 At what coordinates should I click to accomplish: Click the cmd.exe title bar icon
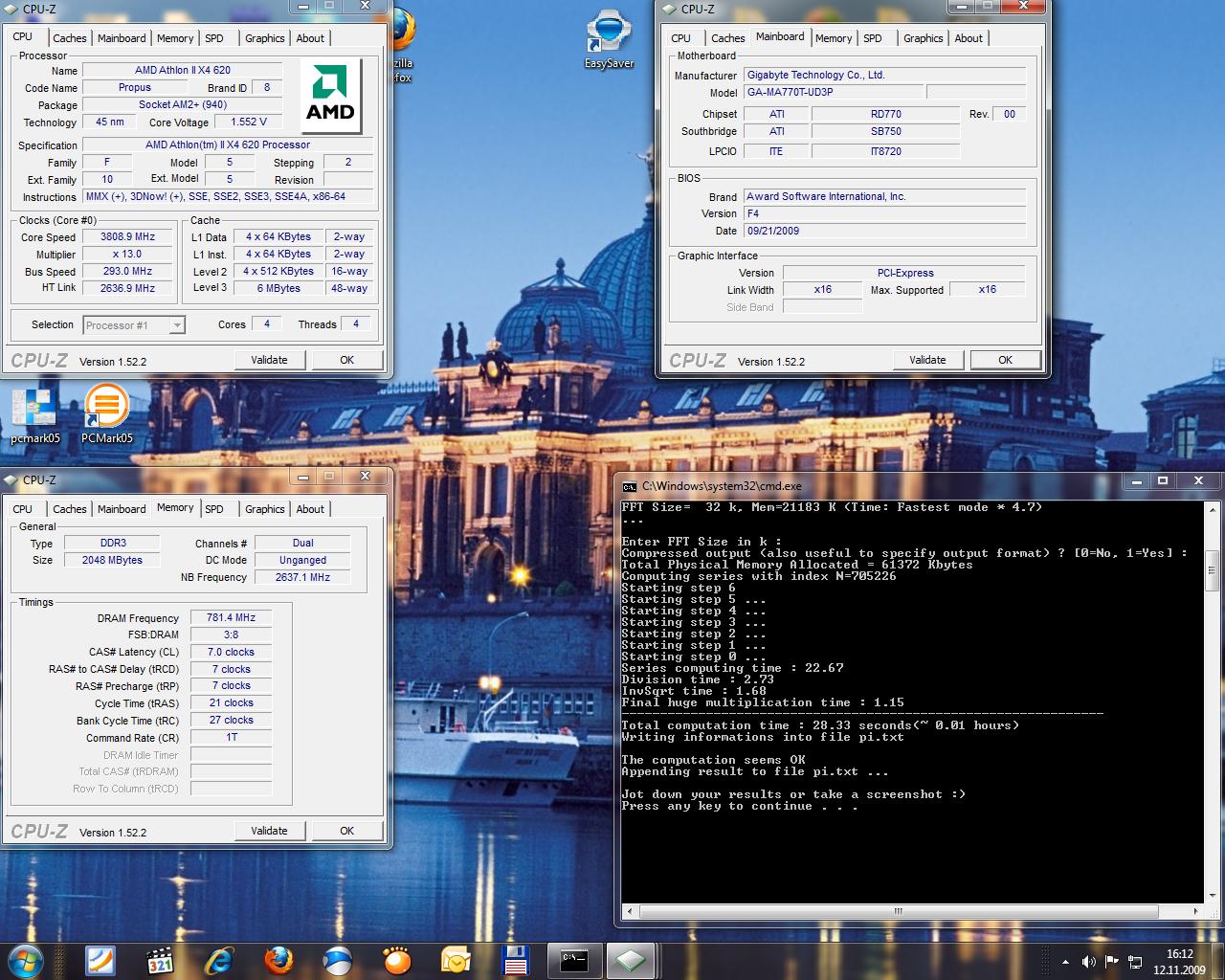coord(629,486)
